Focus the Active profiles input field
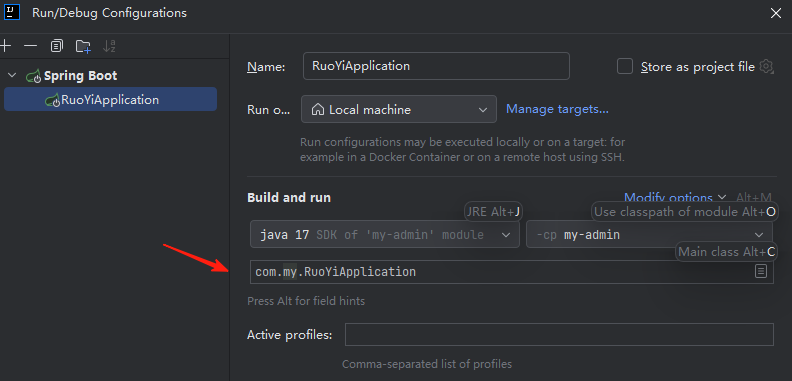Image resolution: width=792 pixels, height=381 pixels. click(559, 335)
